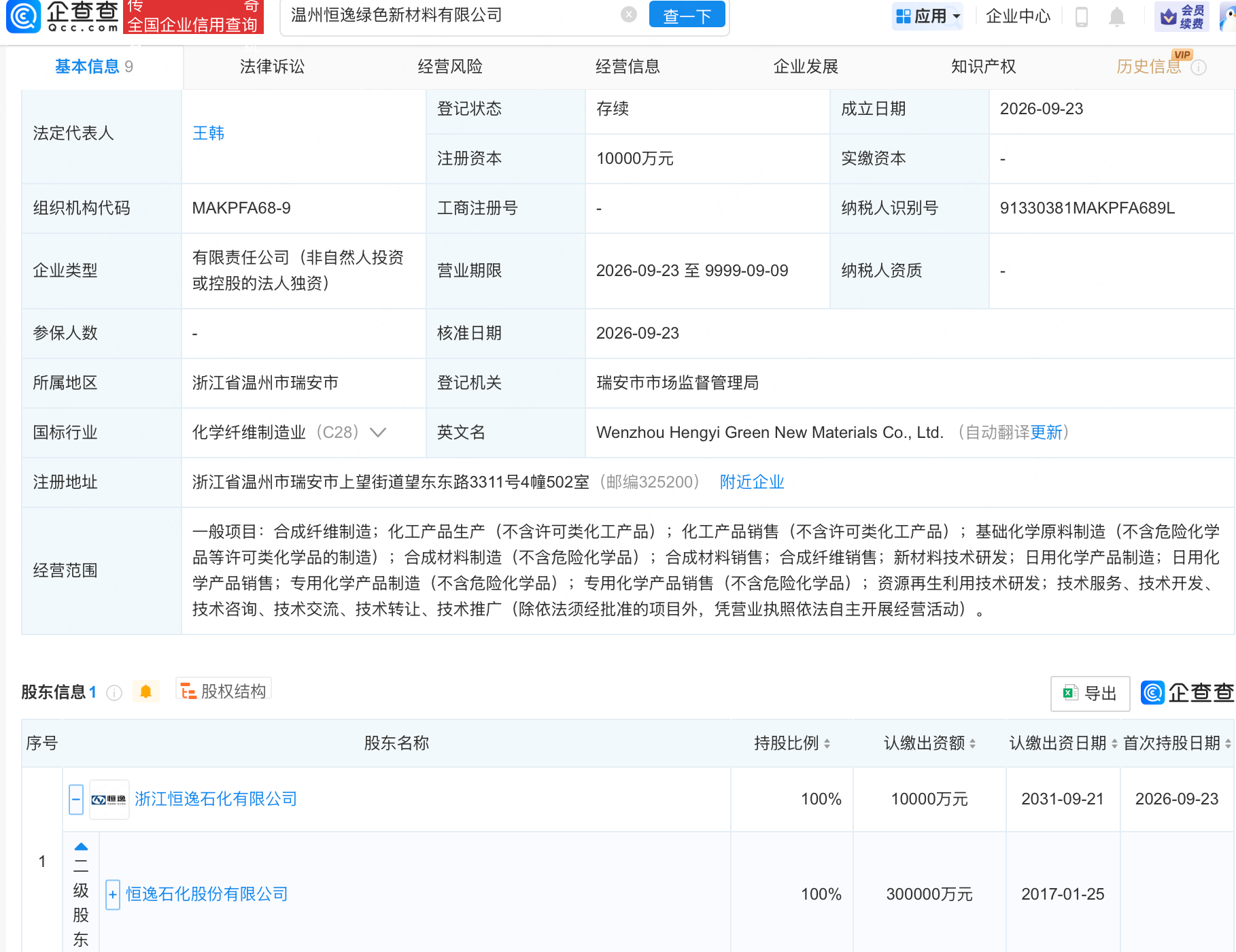Open the 历史信息 VIP tab
This screenshot has height=952, width=1236.
pos(1149,67)
